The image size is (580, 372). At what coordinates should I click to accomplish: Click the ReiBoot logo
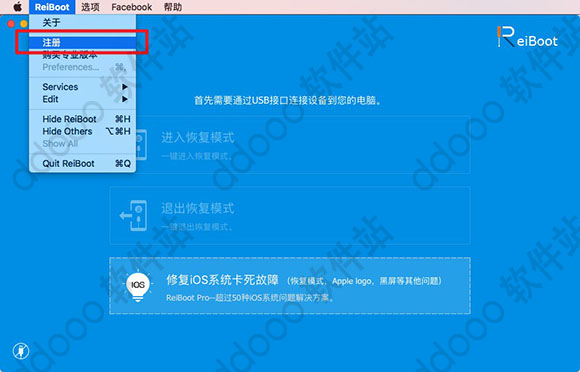tap(527, 37)
